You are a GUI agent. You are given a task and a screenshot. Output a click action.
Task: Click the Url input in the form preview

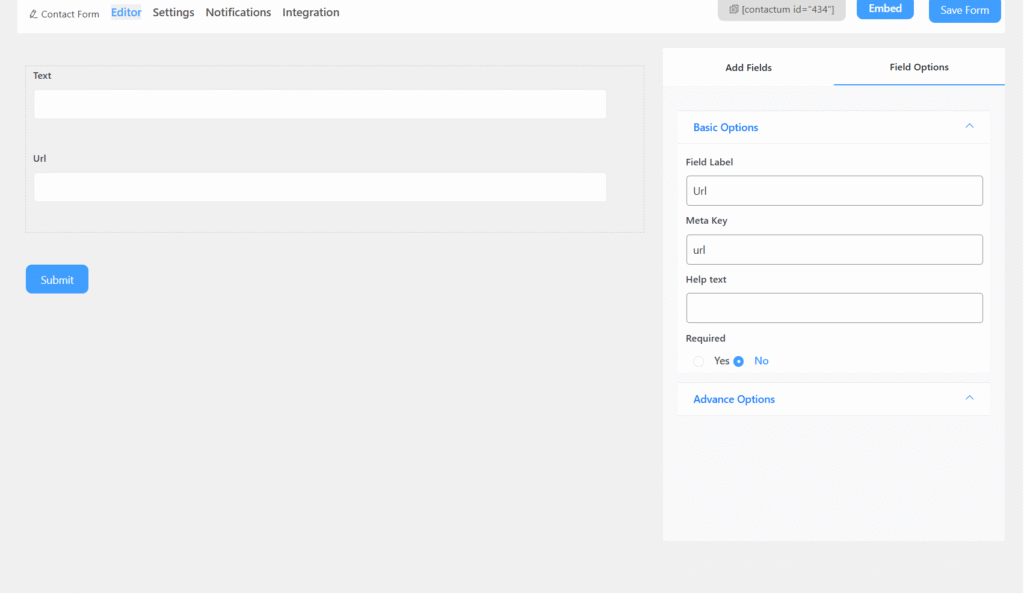click(x=320, y=188)
